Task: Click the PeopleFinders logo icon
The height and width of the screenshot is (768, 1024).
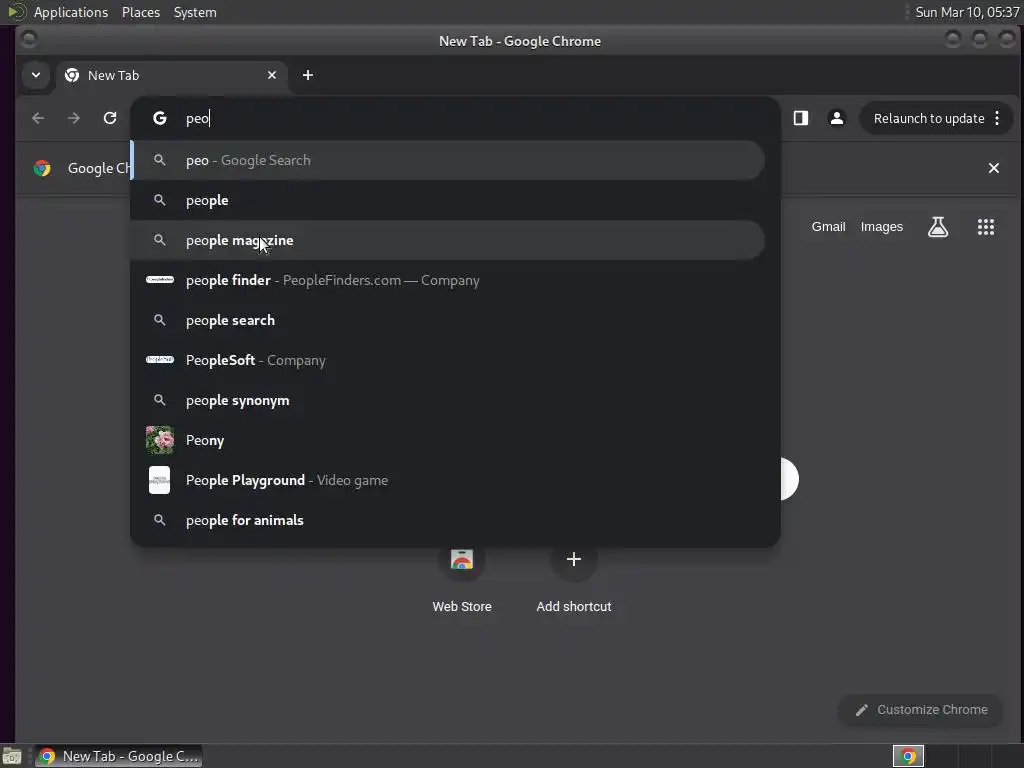Action: click(159, 280)
